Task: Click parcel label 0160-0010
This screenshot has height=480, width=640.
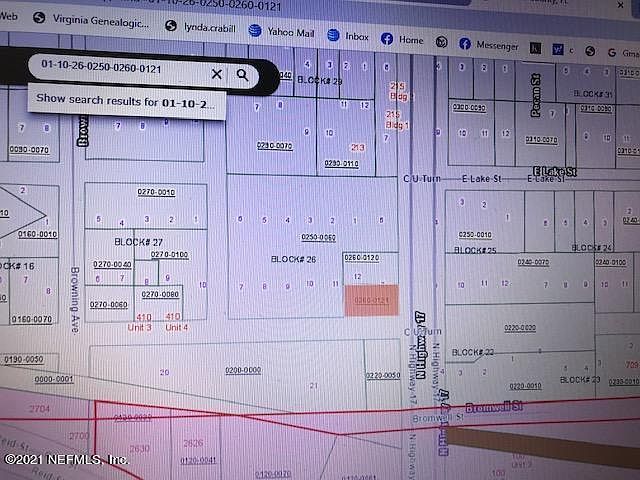Action: (37, 234)
